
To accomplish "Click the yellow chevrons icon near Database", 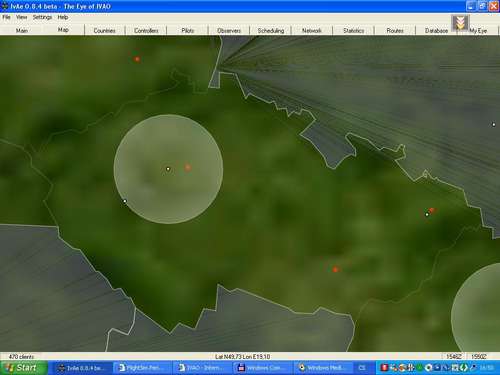I will (x=460, y=23).
